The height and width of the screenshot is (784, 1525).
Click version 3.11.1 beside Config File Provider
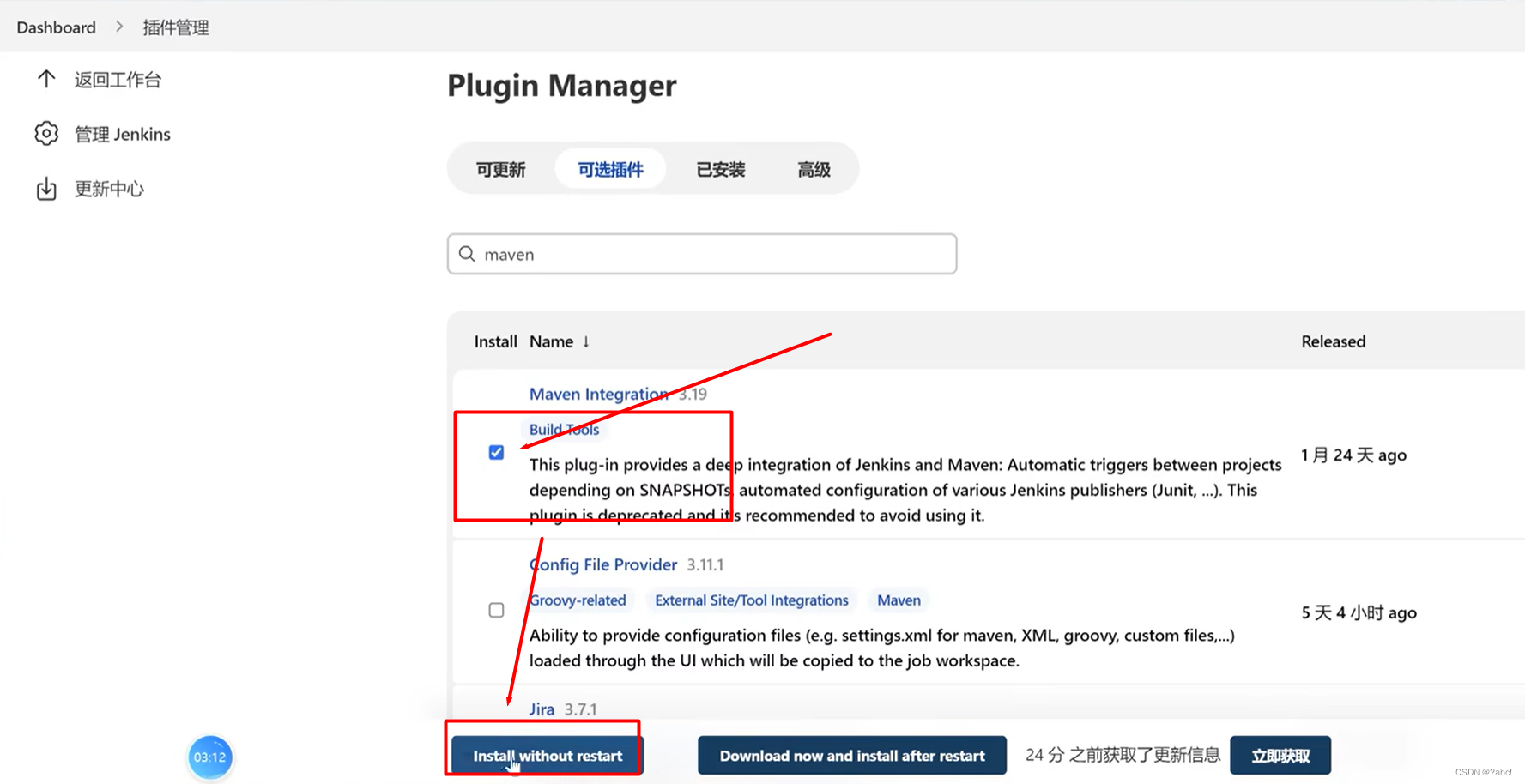[x=705, y=565]
